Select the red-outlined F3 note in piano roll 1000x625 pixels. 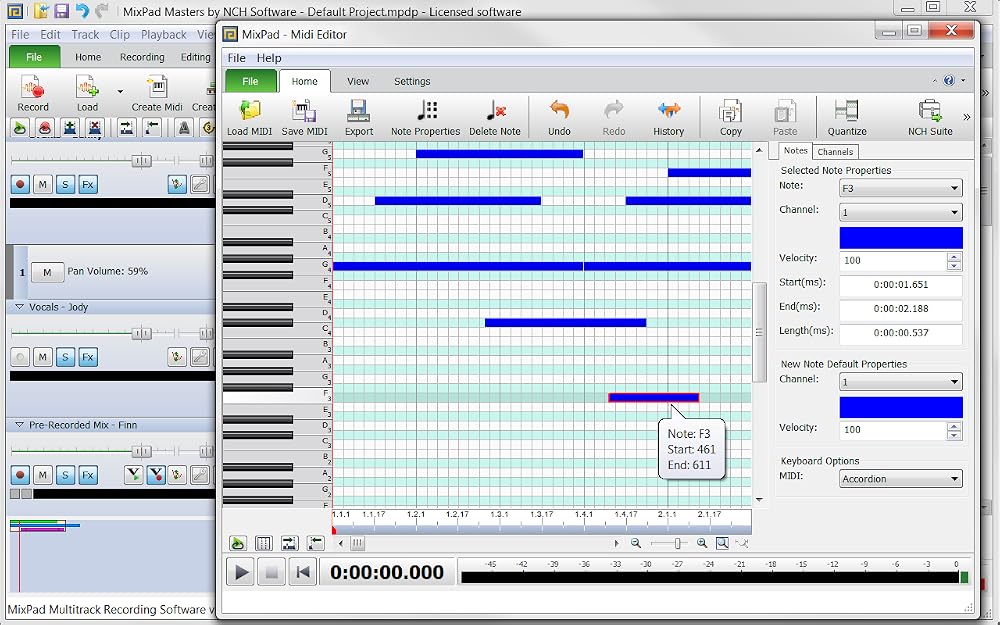(x=654, y=397)
